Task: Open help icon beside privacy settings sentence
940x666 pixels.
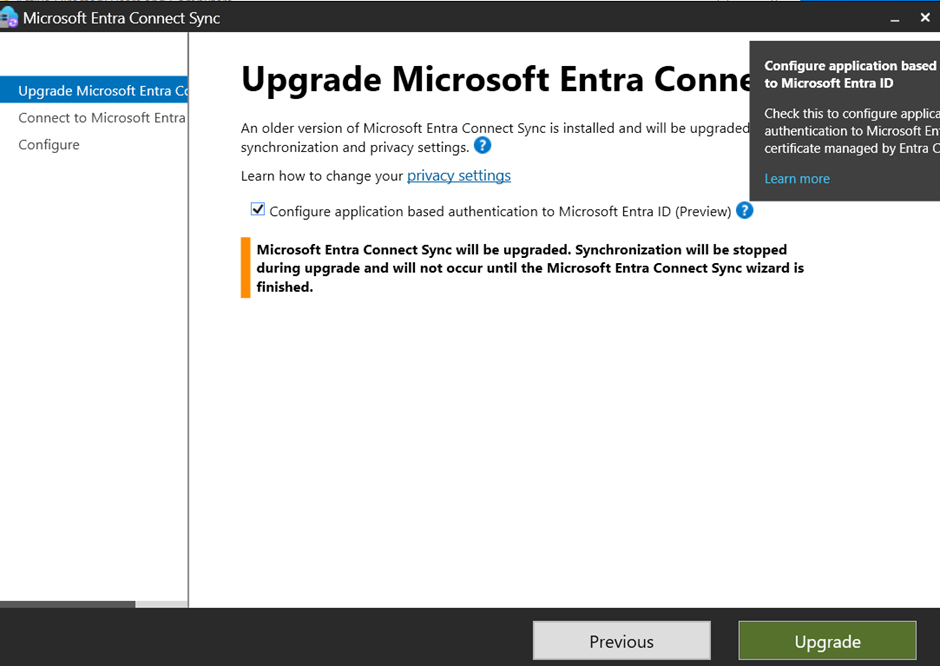Action: 482,145
